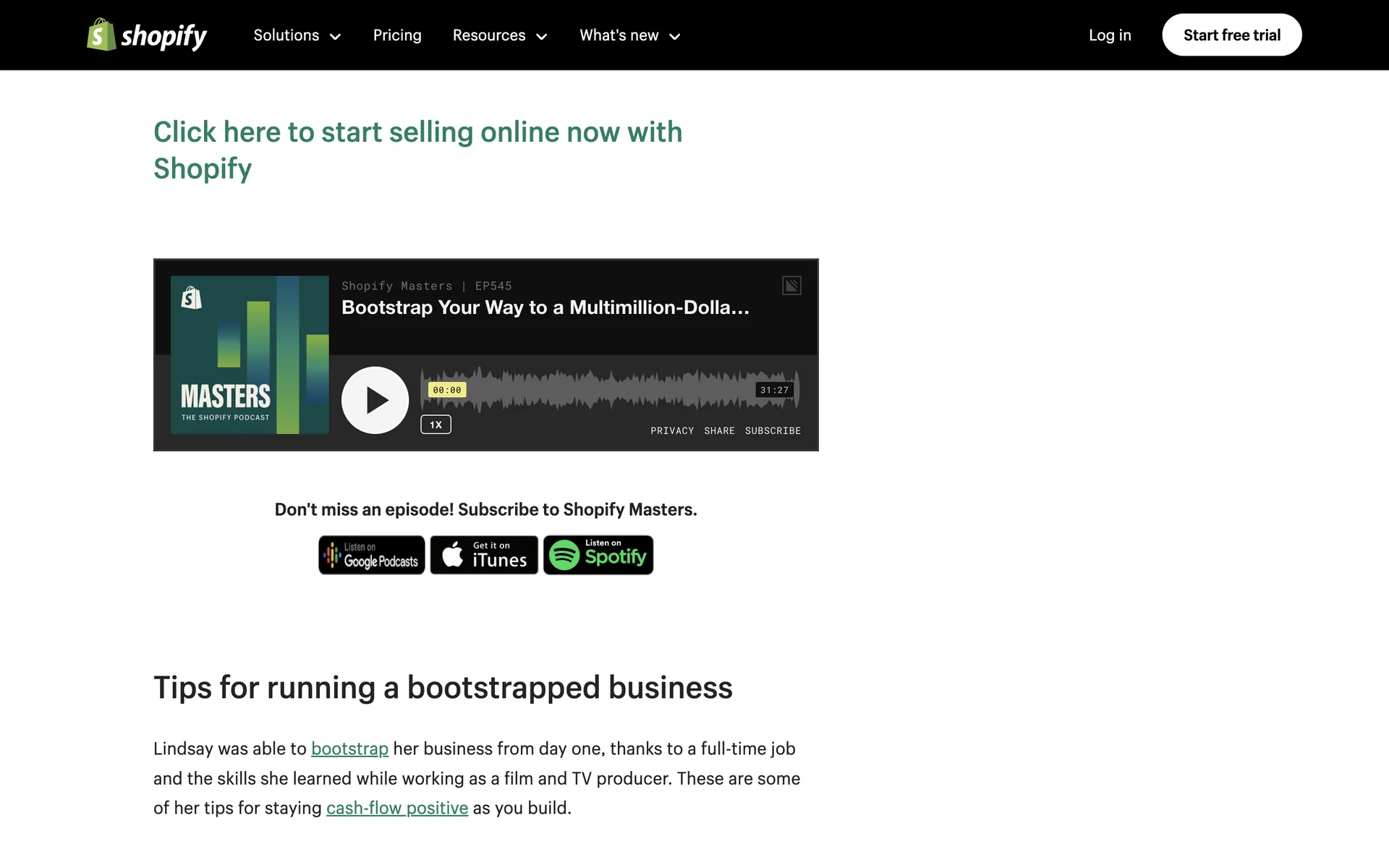Click Log in in the header
The width and height of the screenshot is (1389, 868).
[1110, 35]
